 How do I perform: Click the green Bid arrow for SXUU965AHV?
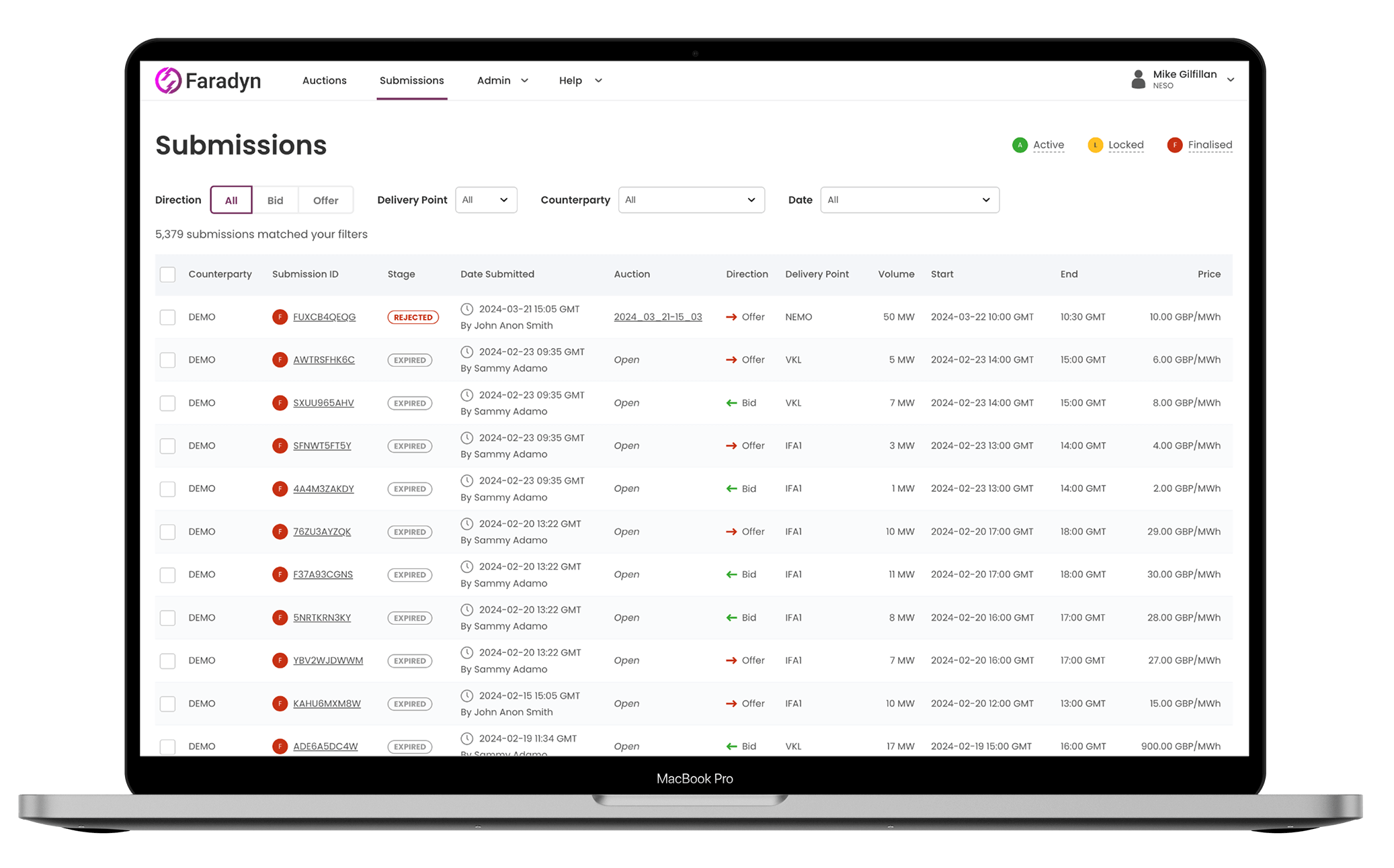(731, 402)
